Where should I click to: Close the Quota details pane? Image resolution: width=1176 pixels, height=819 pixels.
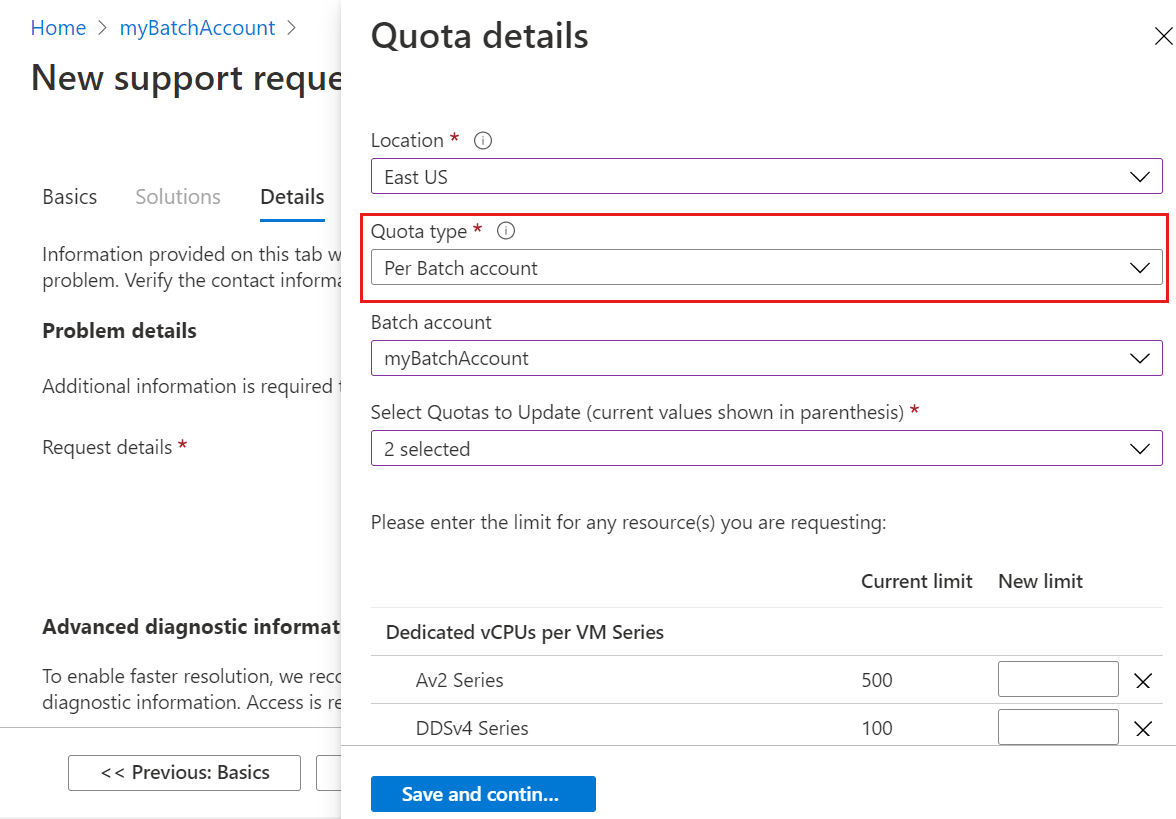pos(1163,35)
